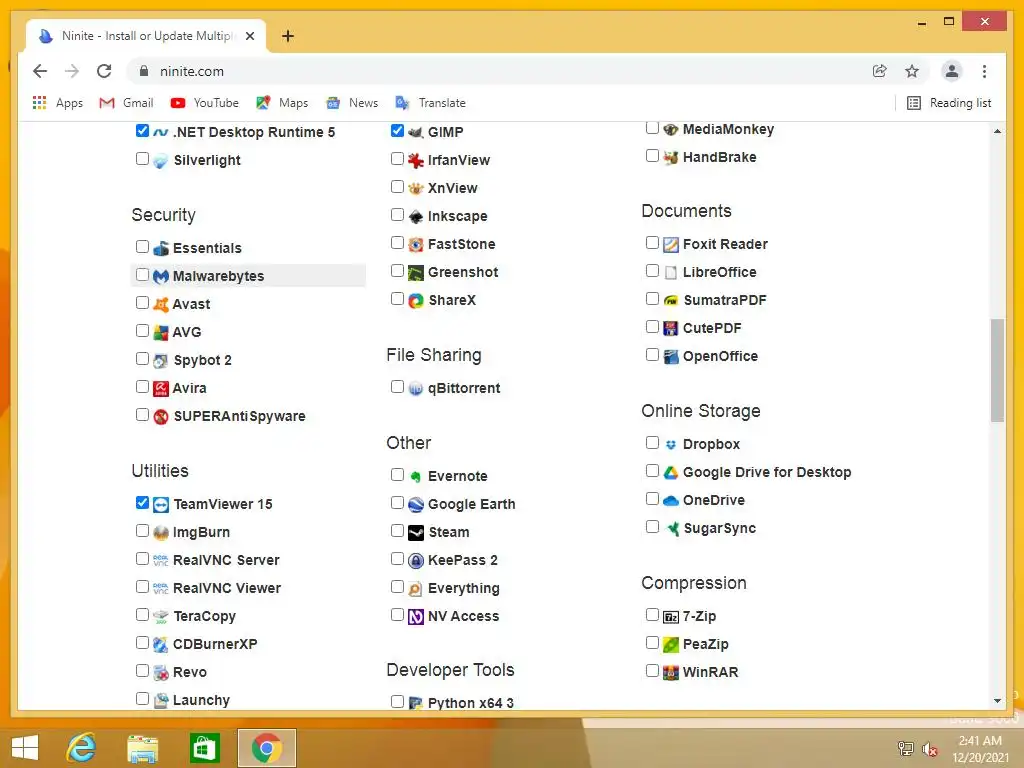Image resolution: width=1024 pixels, height=768 pixels.
Task: Click the Avira red icon
Action: (161, 389)
